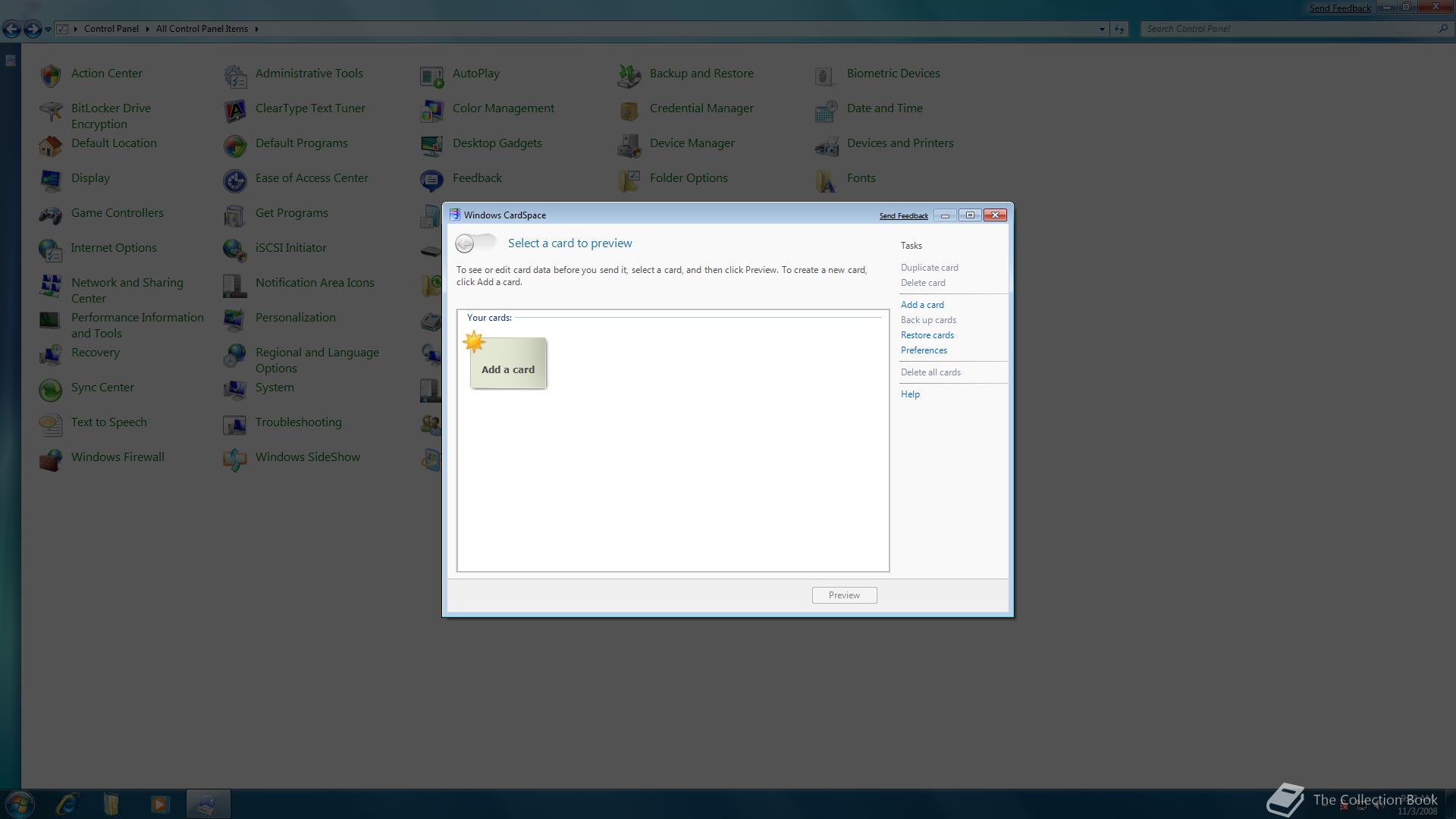1456x819 pixels.
Task: Open Display monitor icon
Action: click(51, 180)
